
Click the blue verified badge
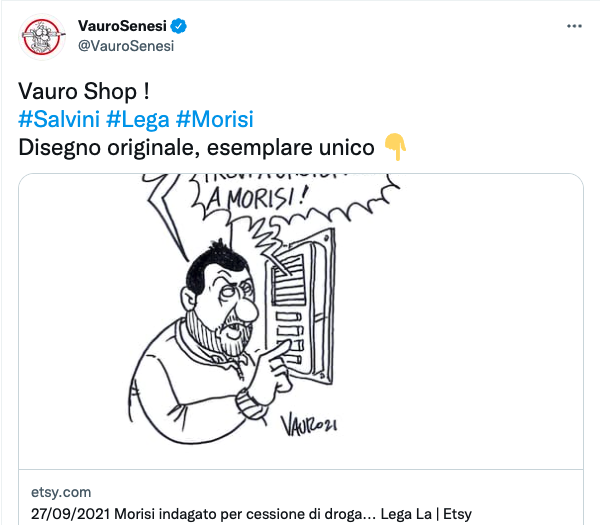tap(178, 26)
